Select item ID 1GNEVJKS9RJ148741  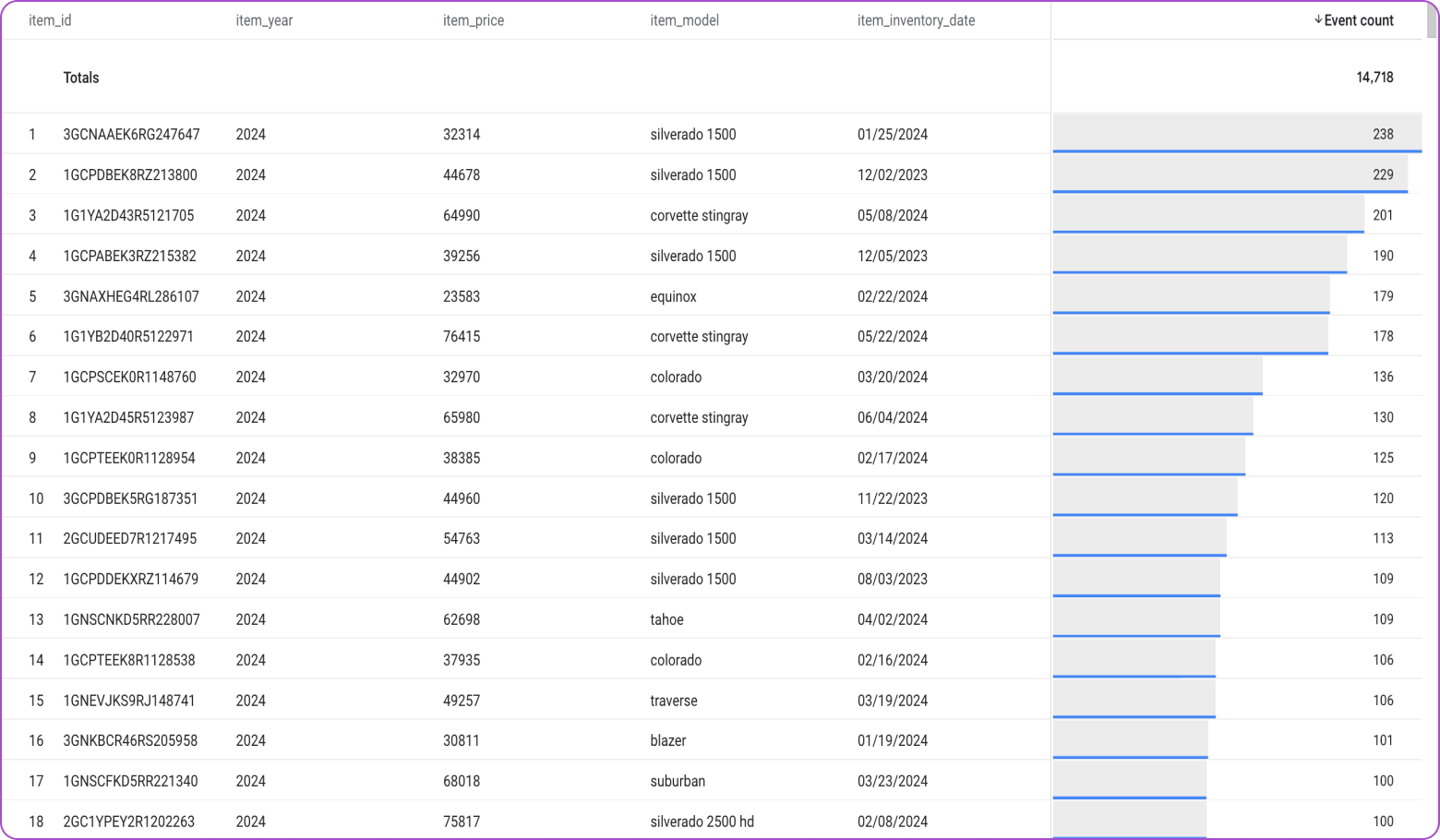(x=129, y=702)
